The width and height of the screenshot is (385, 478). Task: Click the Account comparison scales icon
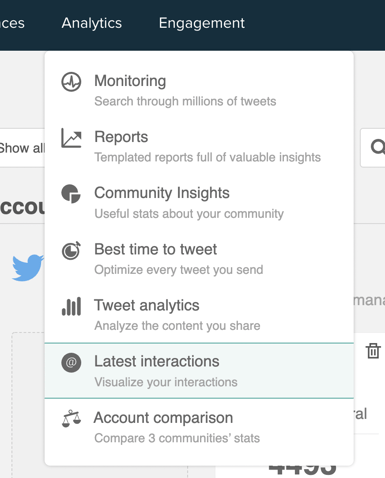[x=71, y=419]
